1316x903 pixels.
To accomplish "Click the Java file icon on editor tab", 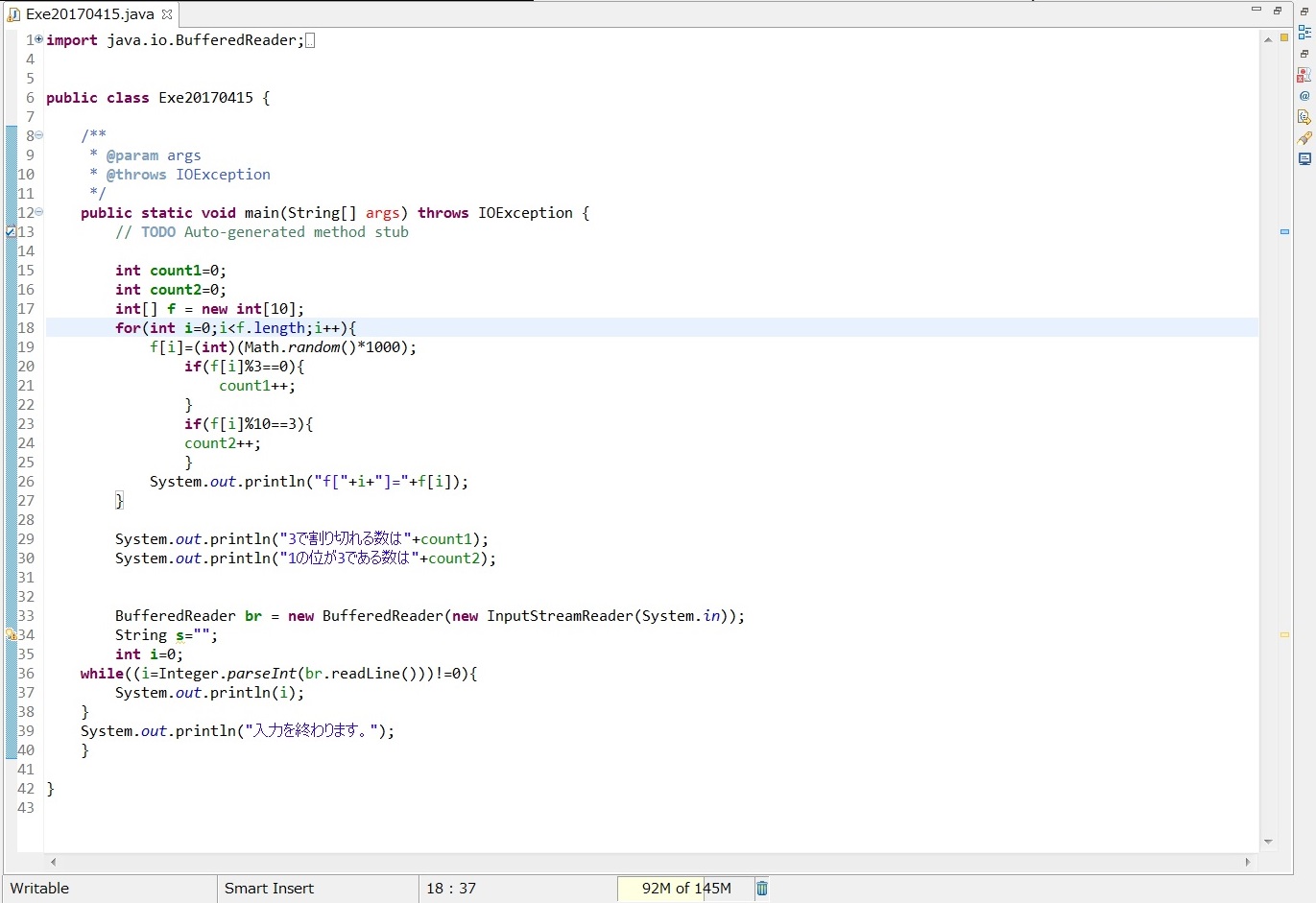I will tap(13, 14).
